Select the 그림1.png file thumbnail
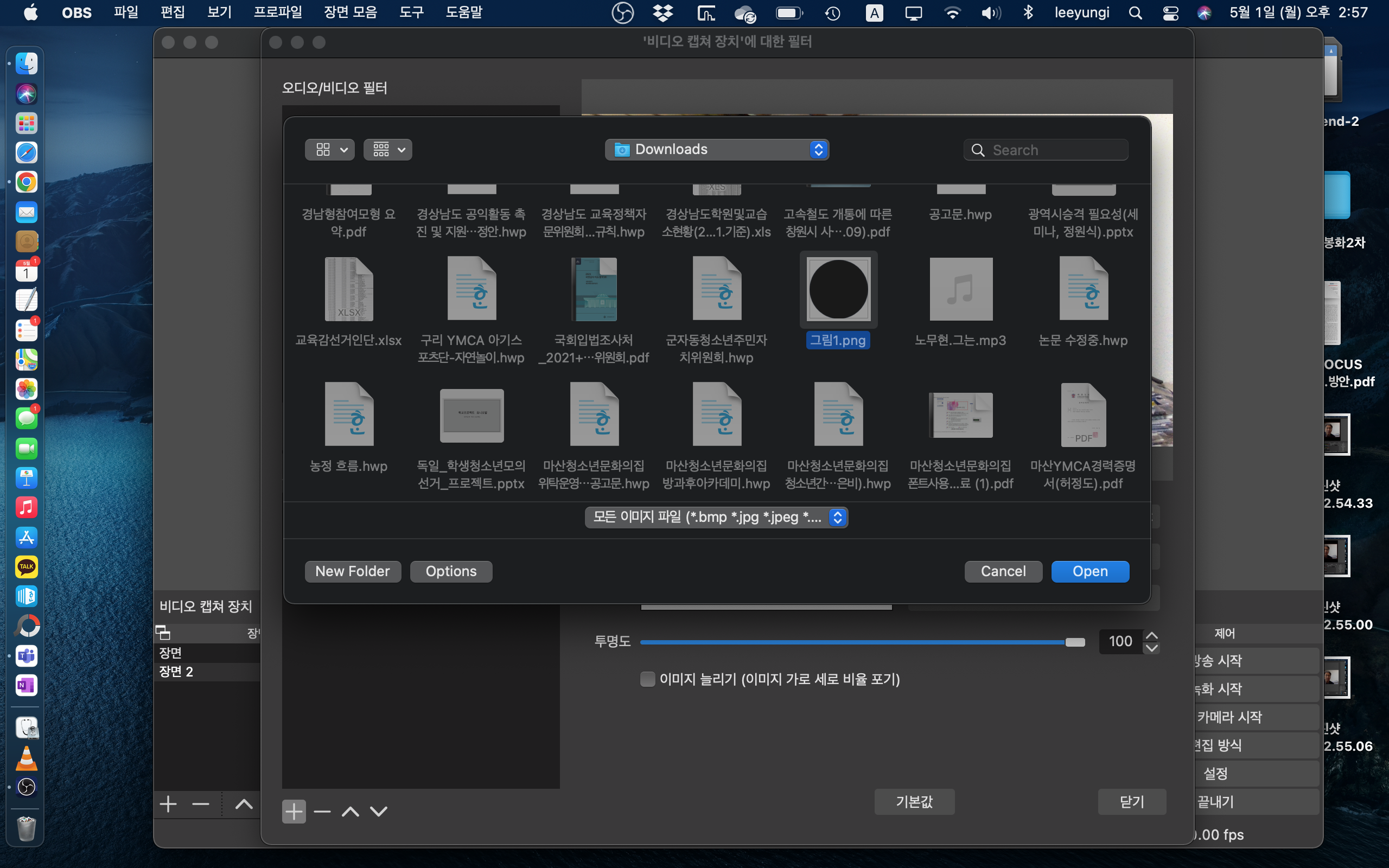Screen dimensions: 1389x868 point(838,289)
